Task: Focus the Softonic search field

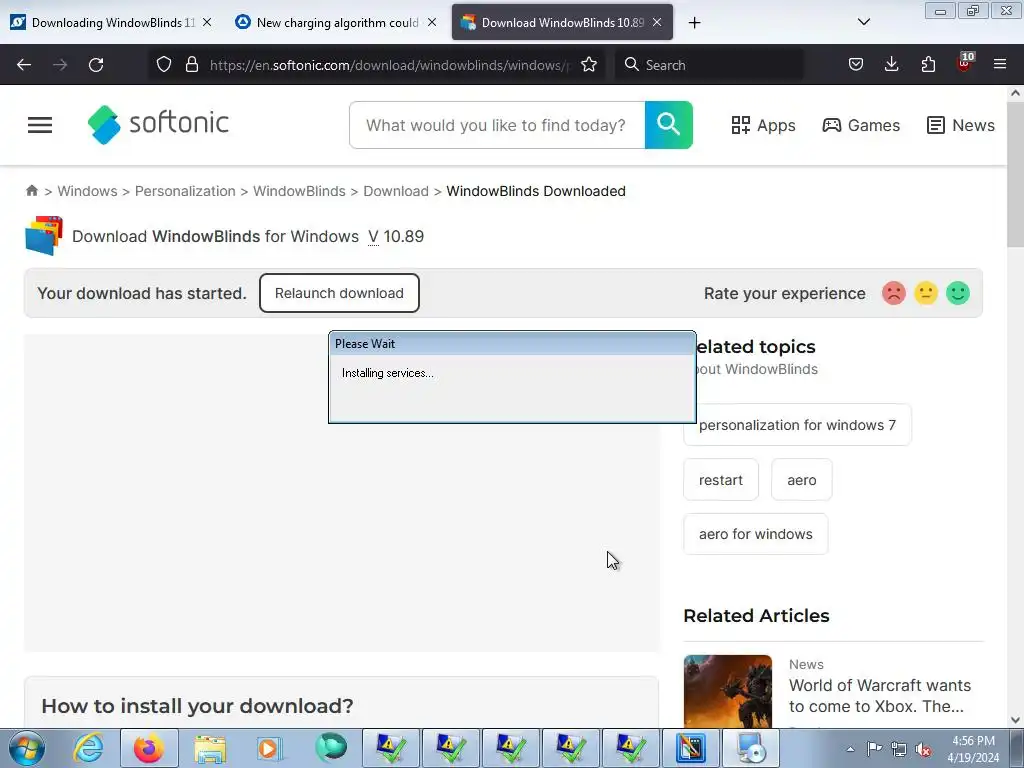Action: coord(497,125)
